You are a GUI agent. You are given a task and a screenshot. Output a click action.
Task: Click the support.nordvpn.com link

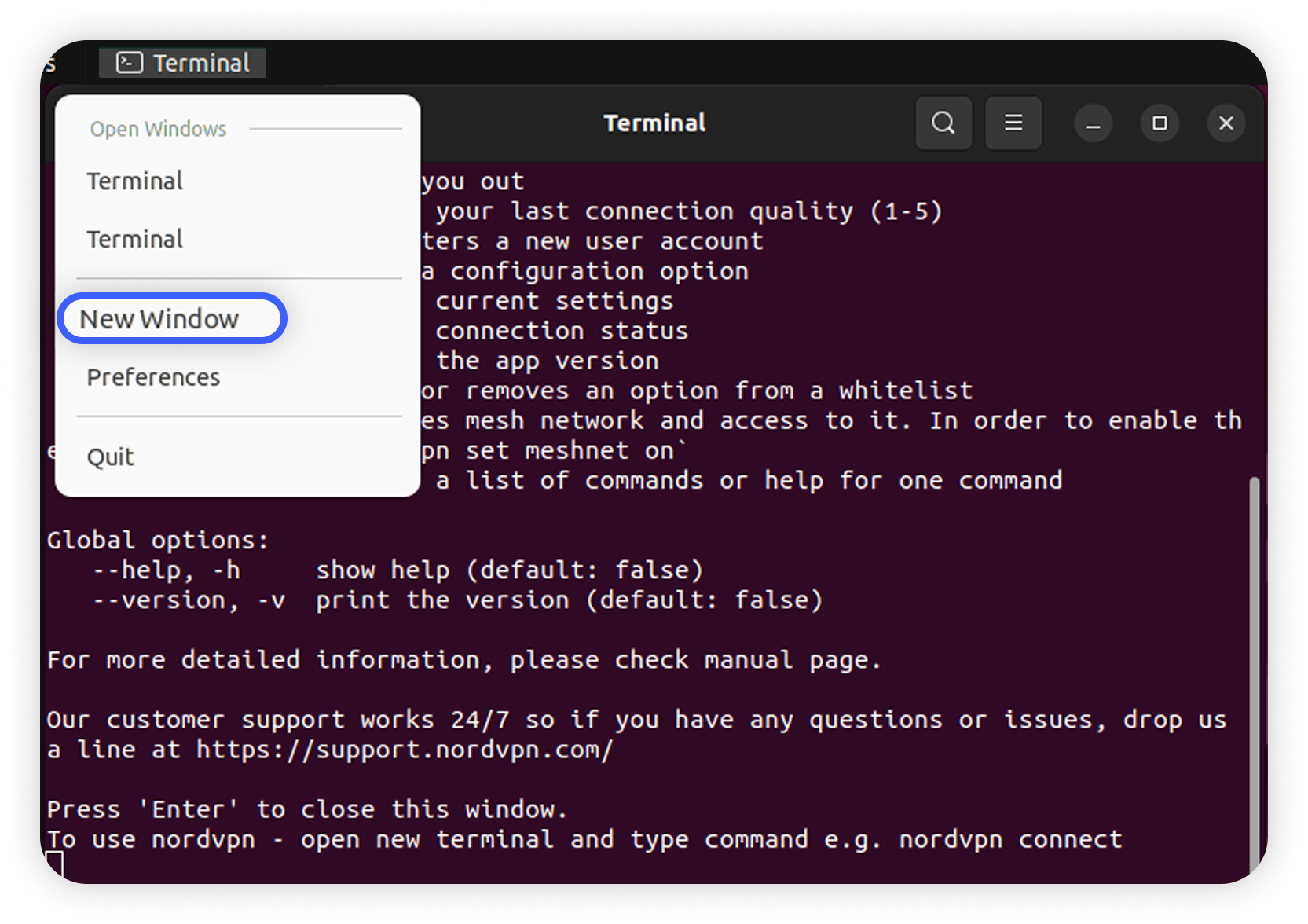coord(404,750)
